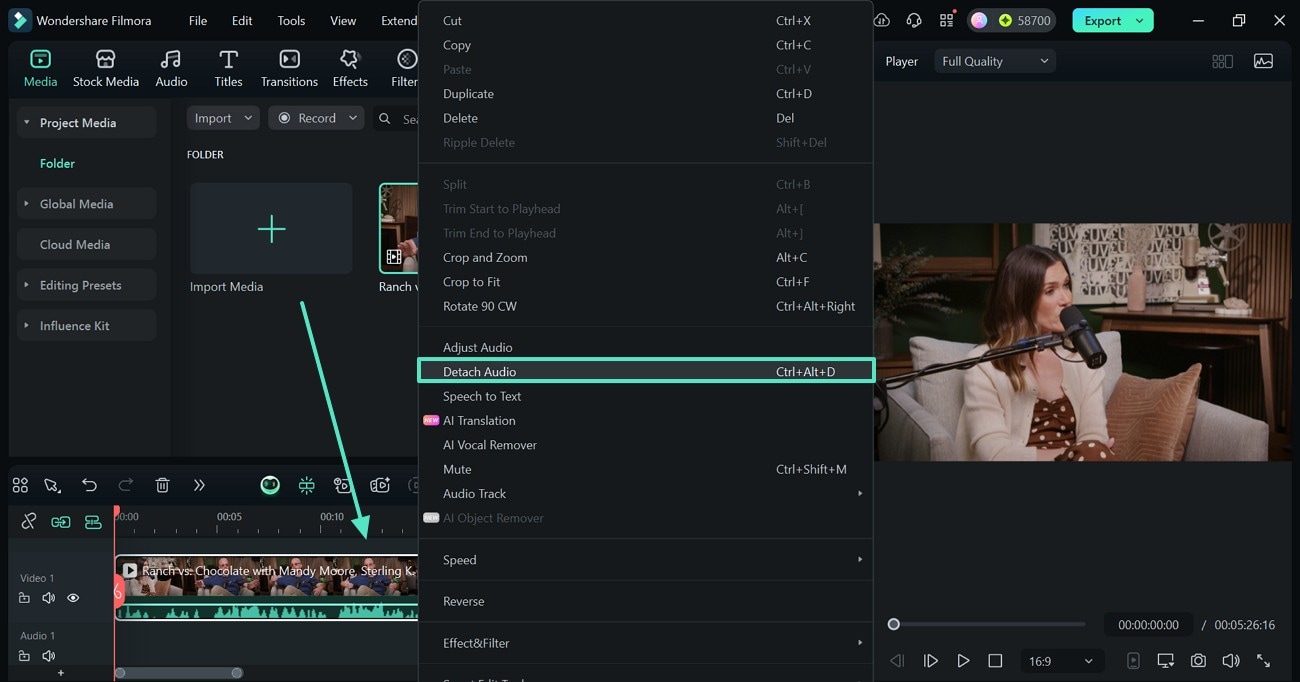Viewport: 1300px width, 682px height.
Task: Open the Speed submenu
Action: 645,560
